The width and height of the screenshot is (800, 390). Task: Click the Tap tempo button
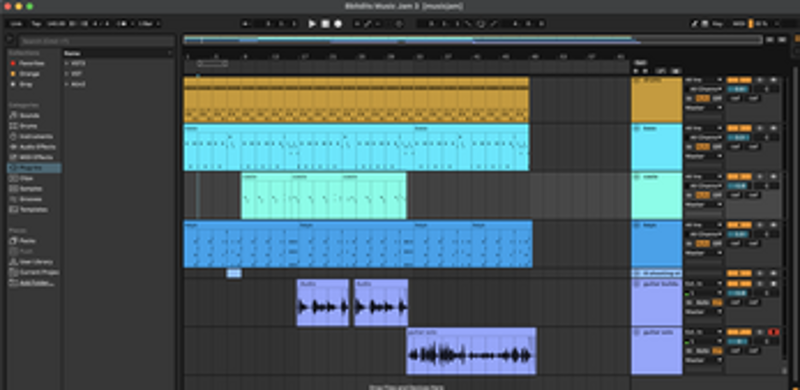point(36,24)
